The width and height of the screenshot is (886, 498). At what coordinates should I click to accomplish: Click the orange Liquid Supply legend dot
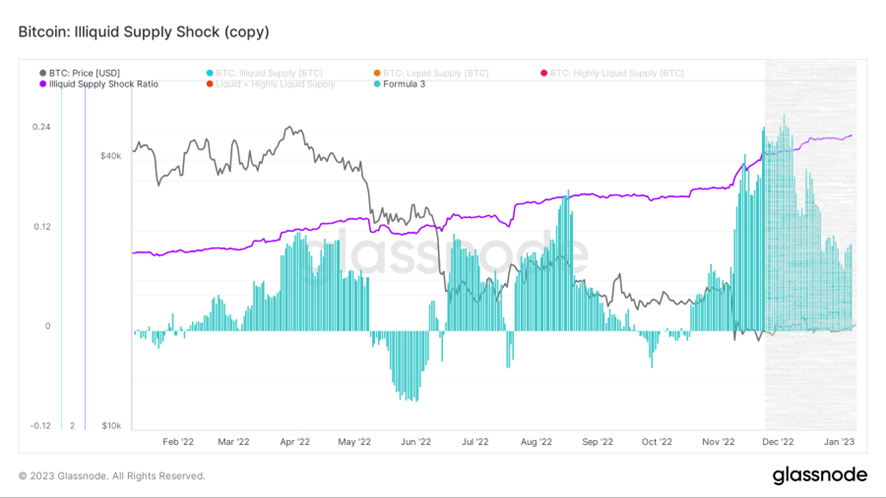(375, 73)
